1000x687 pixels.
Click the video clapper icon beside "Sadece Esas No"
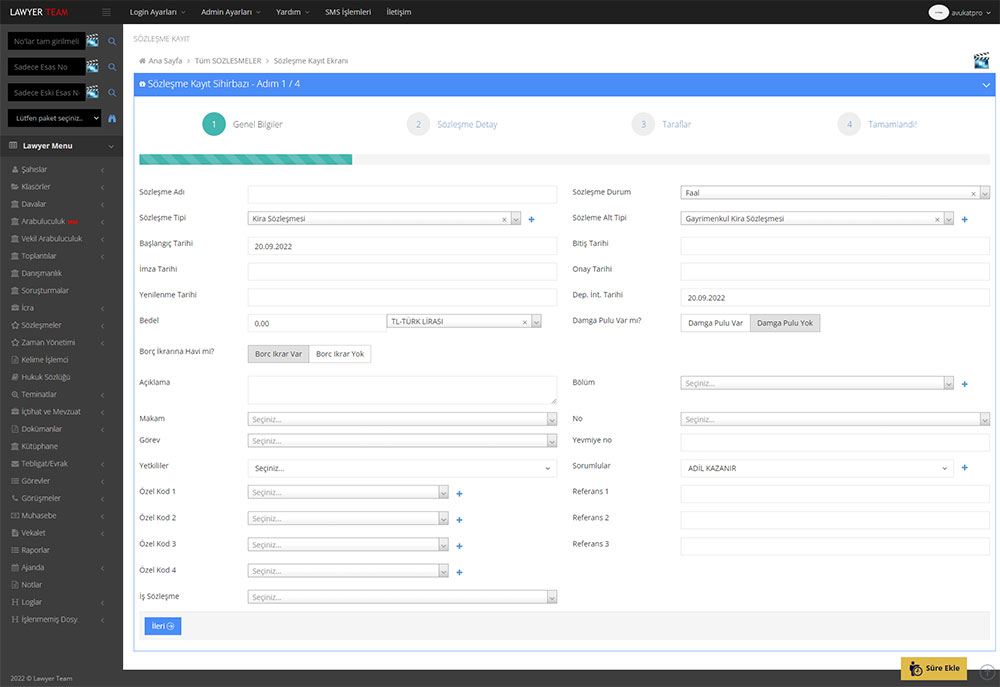click(92, 66)
